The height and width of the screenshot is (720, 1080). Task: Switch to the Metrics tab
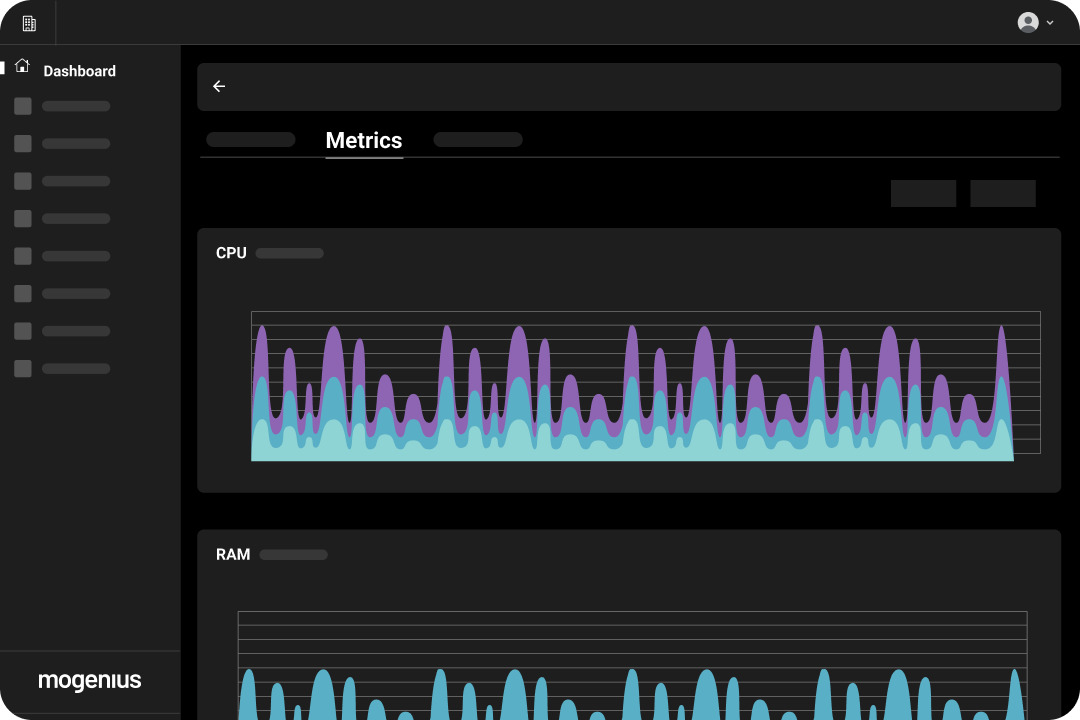coord(364,141)
